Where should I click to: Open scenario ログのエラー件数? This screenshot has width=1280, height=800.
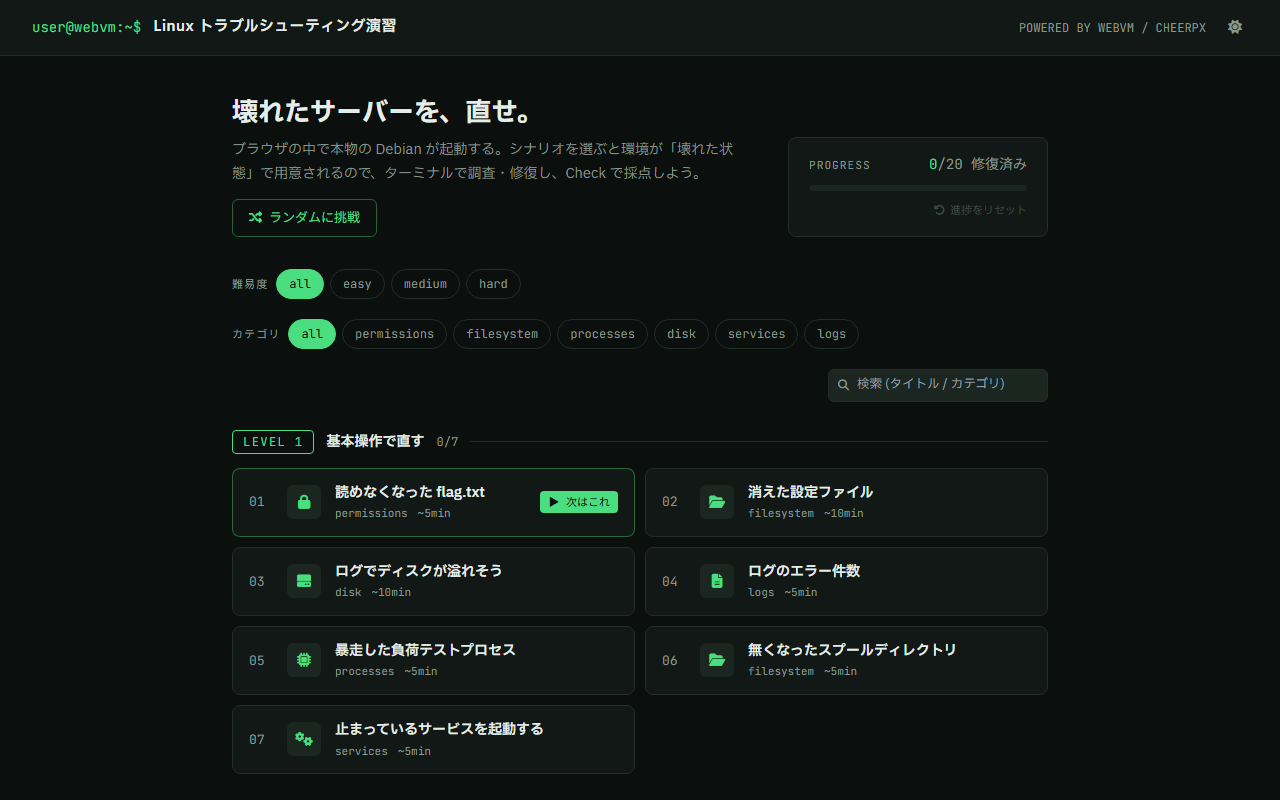[846, 581]
